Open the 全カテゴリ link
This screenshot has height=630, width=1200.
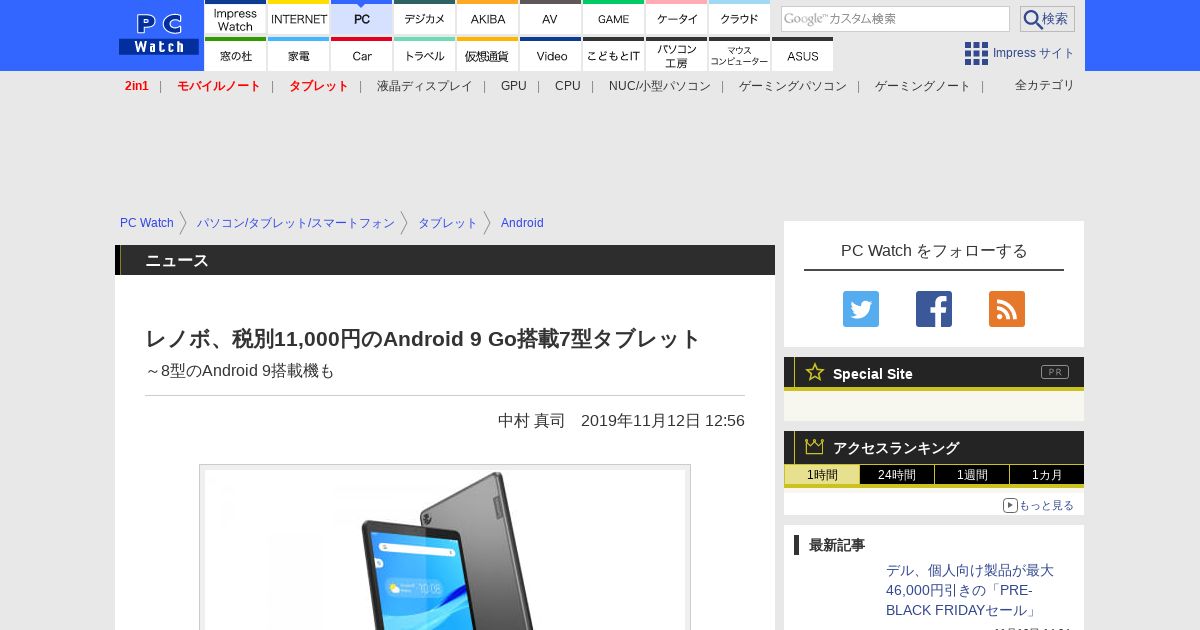pyautogui.click(x=1045, y=85)
